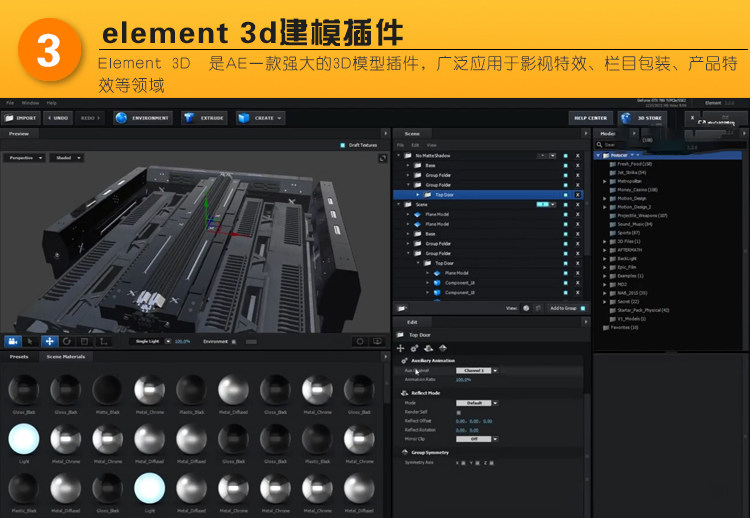Toggle visibility square of No Matte Shadow

(565, 156)
